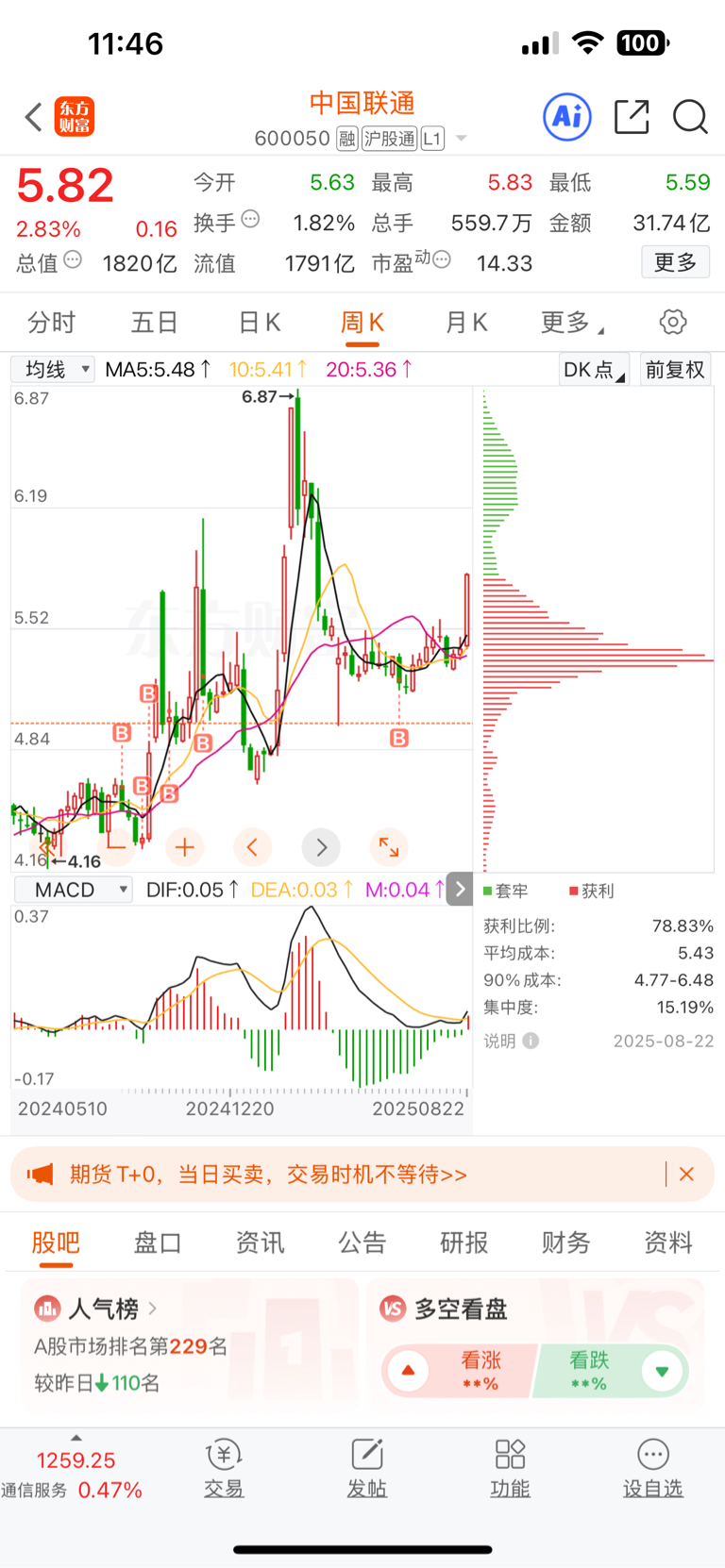
Task: Switch to 分时 chart tab
Action: pyautogui.click(x=51, y=323)
